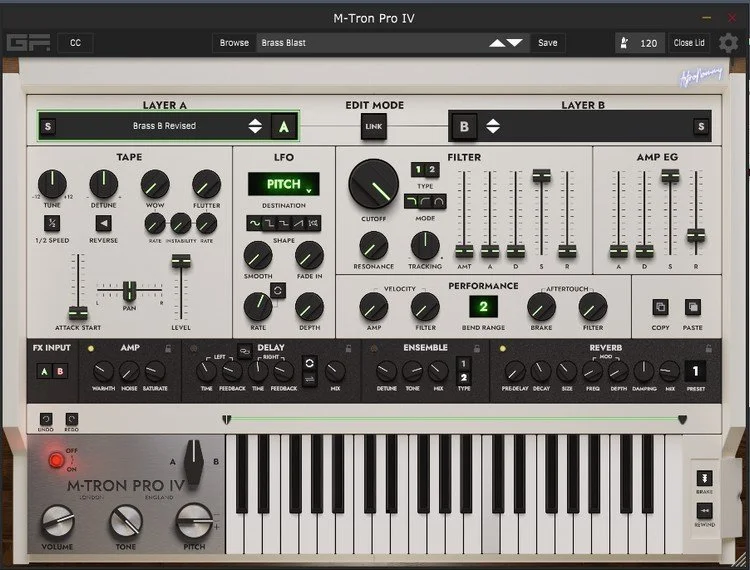The height and width of the screenshot is (570, 750).
Task: Select Layer A for editing
Action: pyautogui.click(x=284, y=127)
